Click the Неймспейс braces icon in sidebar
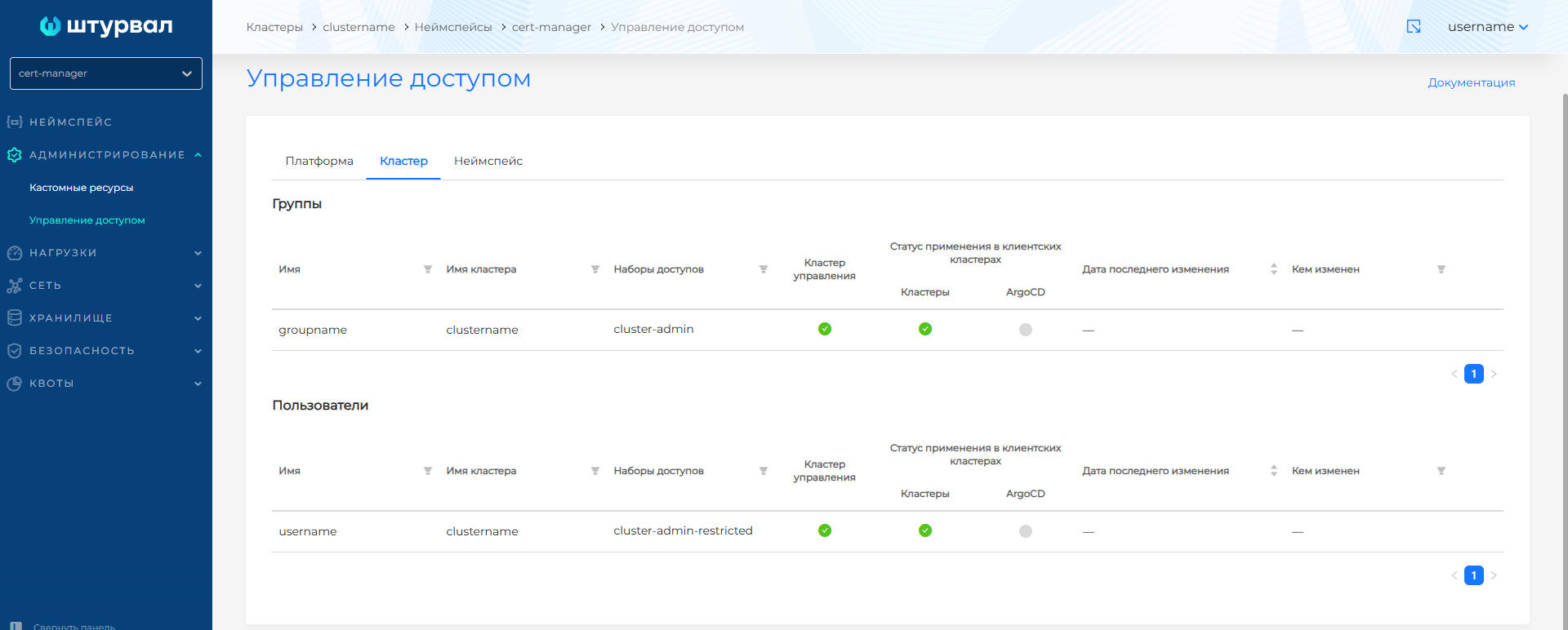The image size is (1568, 630). [x=15, y=122]
